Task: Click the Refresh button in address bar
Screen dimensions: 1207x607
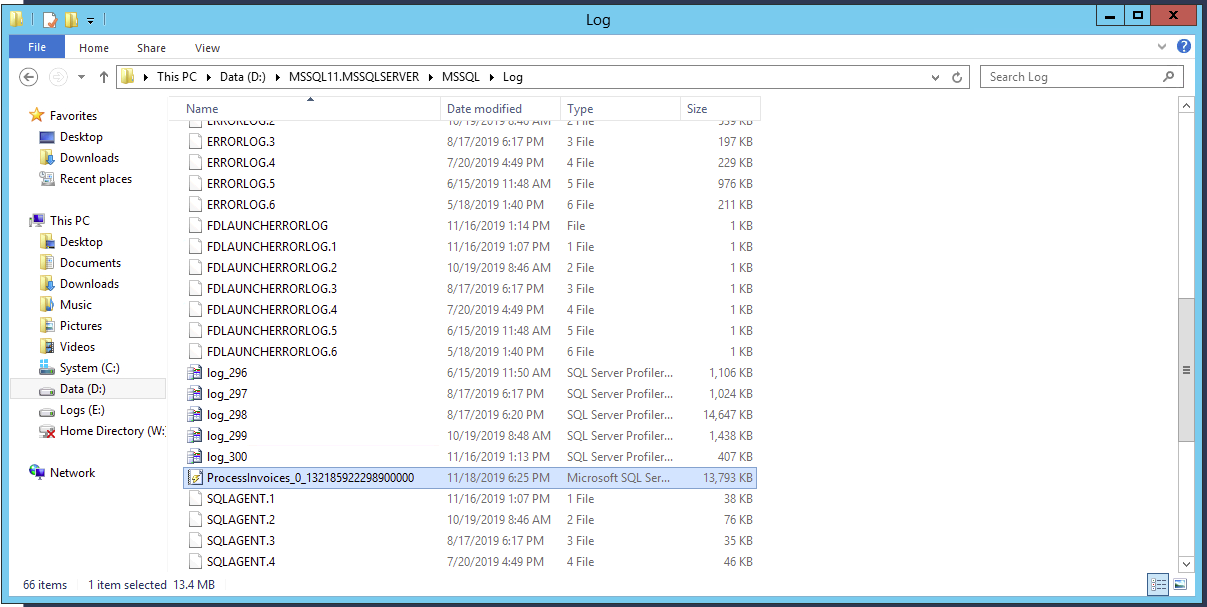Action: [x=957, y=77]
